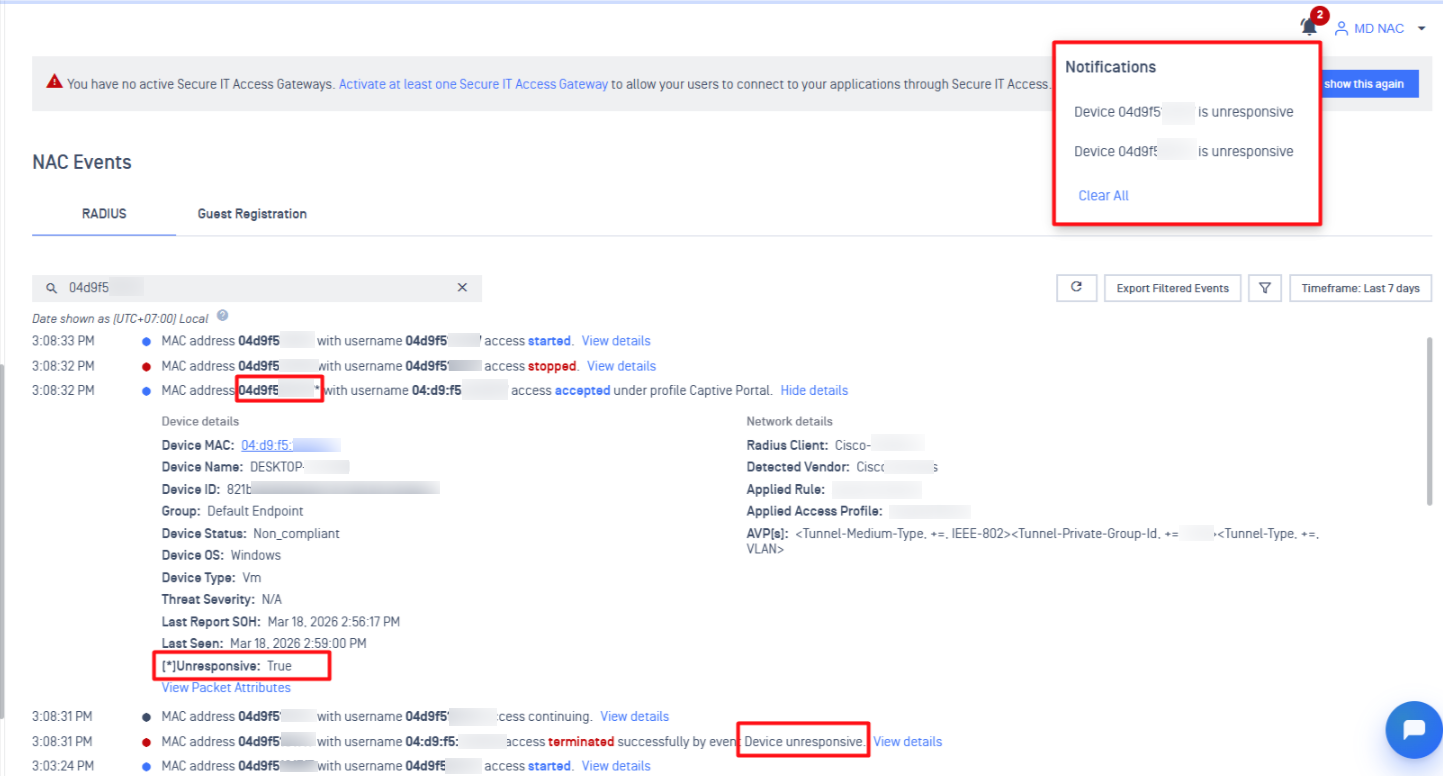Screen dimensions: 1443x776
Task: Click the refresh events icon button
Action: click(x=1076, y=288)
